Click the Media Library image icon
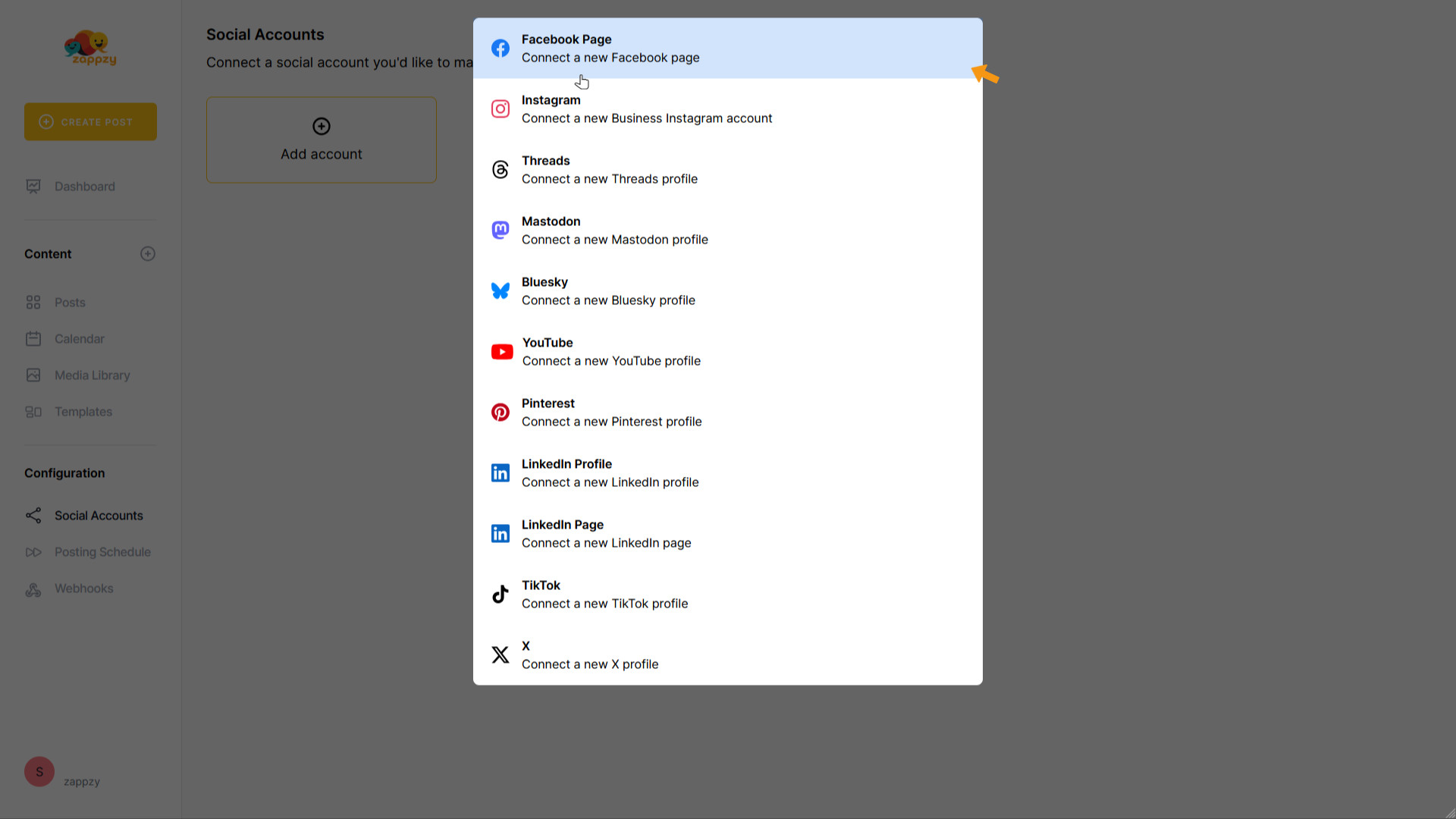The width and height of the screenshot is (1456, 819). pyautogui.click(x=33, y=375)
